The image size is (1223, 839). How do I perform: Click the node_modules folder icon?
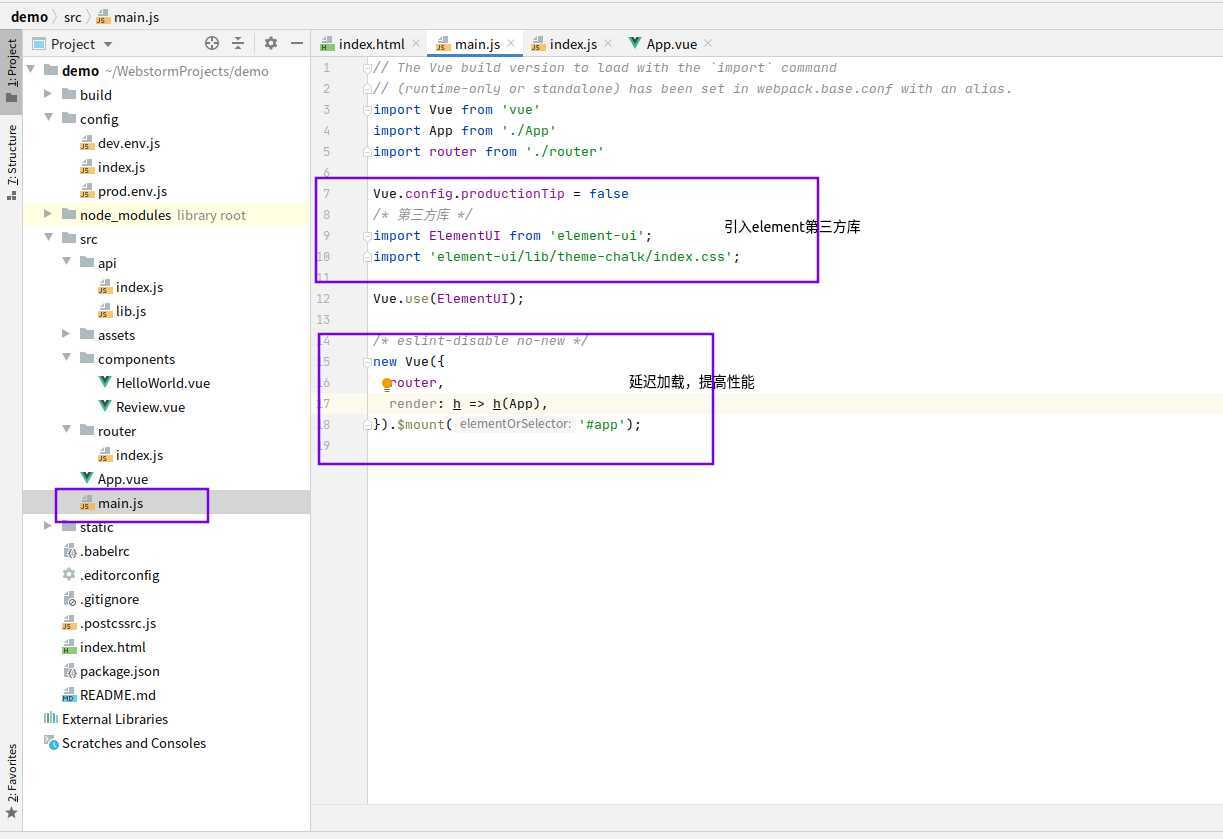[x=69, y=215]
